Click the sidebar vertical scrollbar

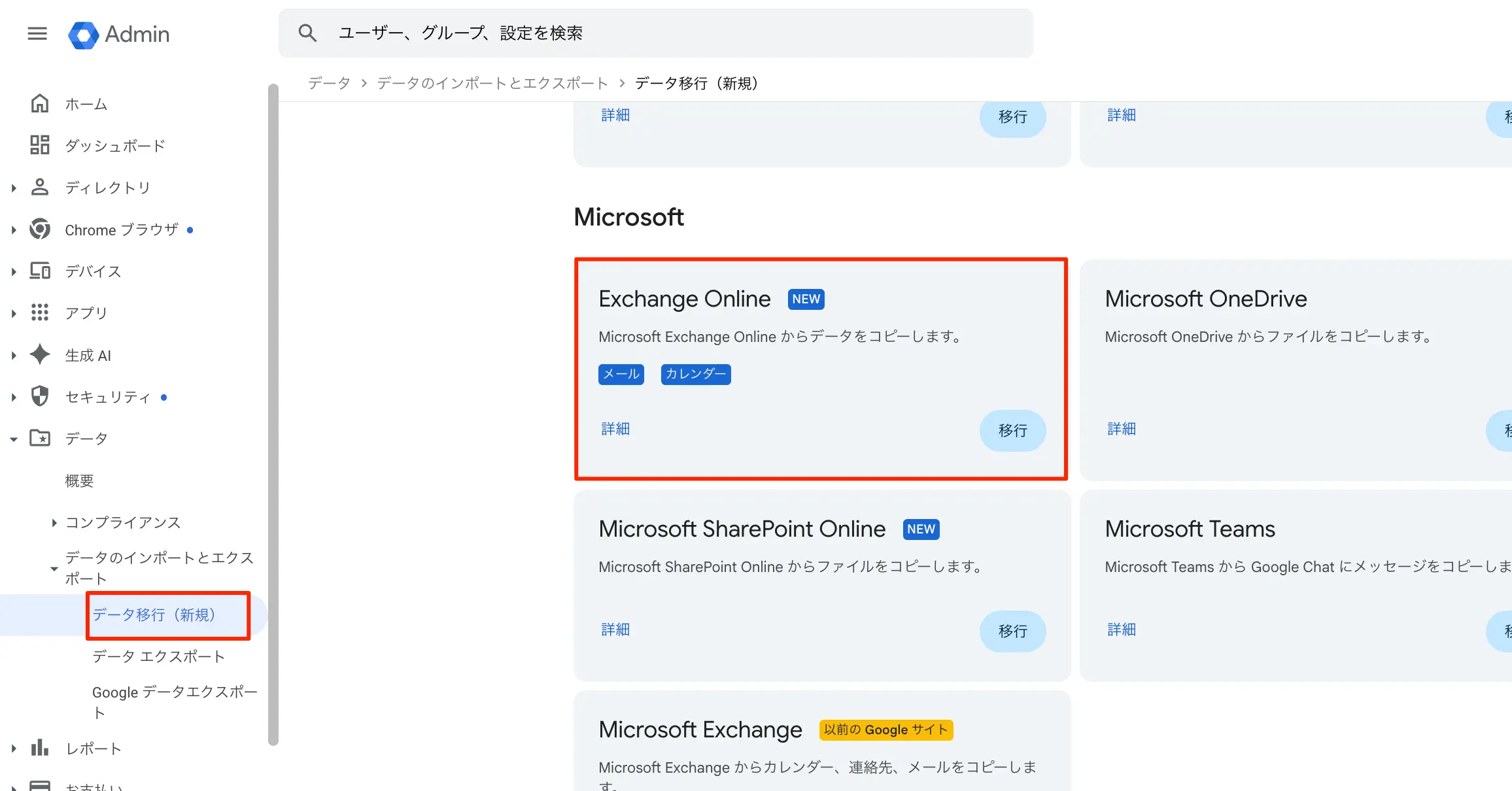[273, 414]
